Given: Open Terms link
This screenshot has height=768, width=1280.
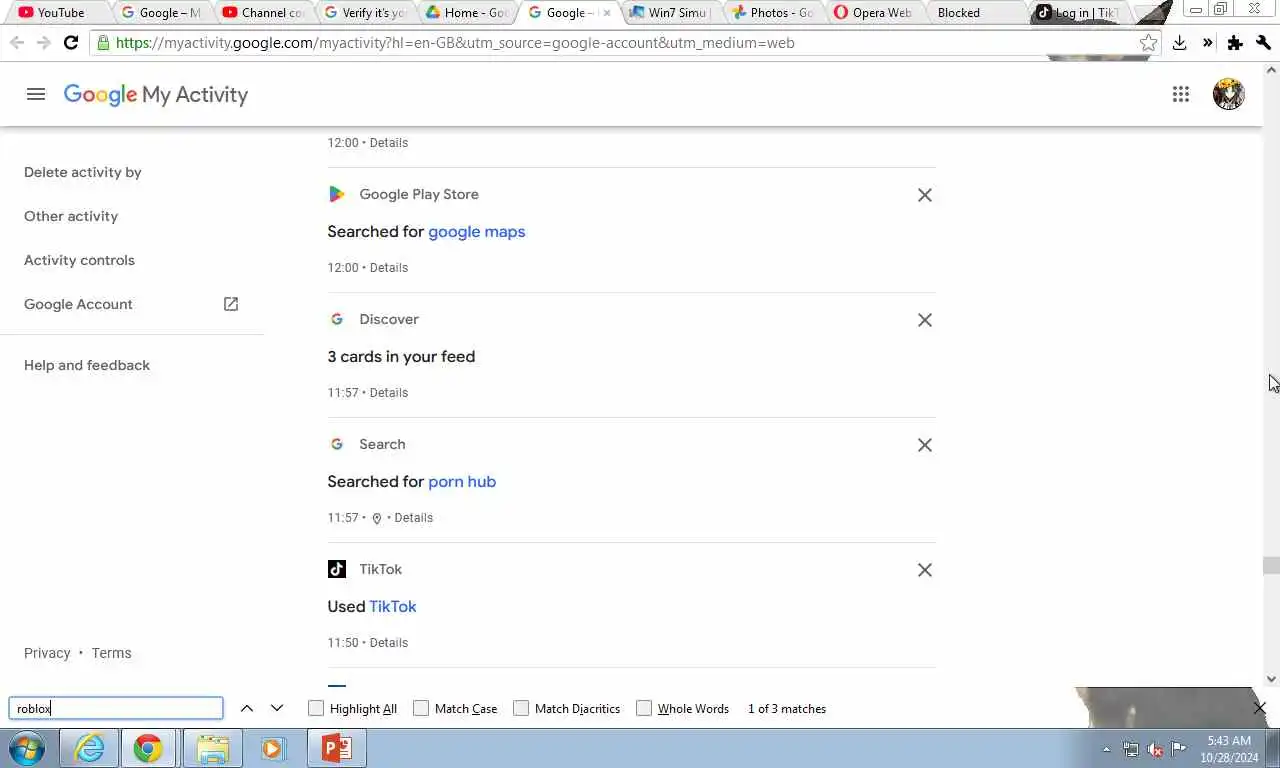Looking at the screenshot, I should point(111,653).
